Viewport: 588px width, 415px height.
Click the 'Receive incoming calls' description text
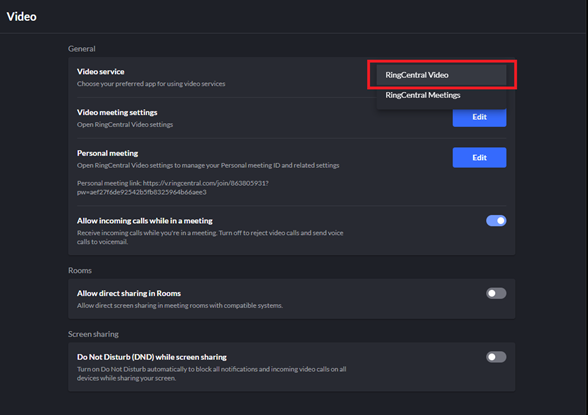(210, 237)
